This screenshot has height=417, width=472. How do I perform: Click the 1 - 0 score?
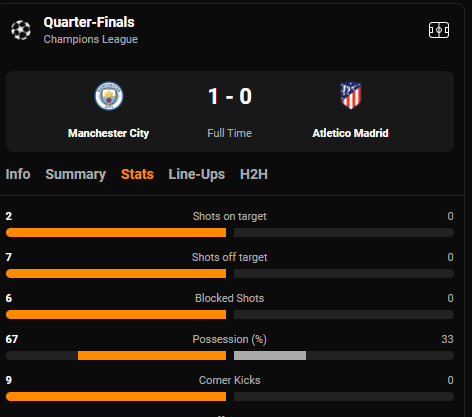point(230,96)
